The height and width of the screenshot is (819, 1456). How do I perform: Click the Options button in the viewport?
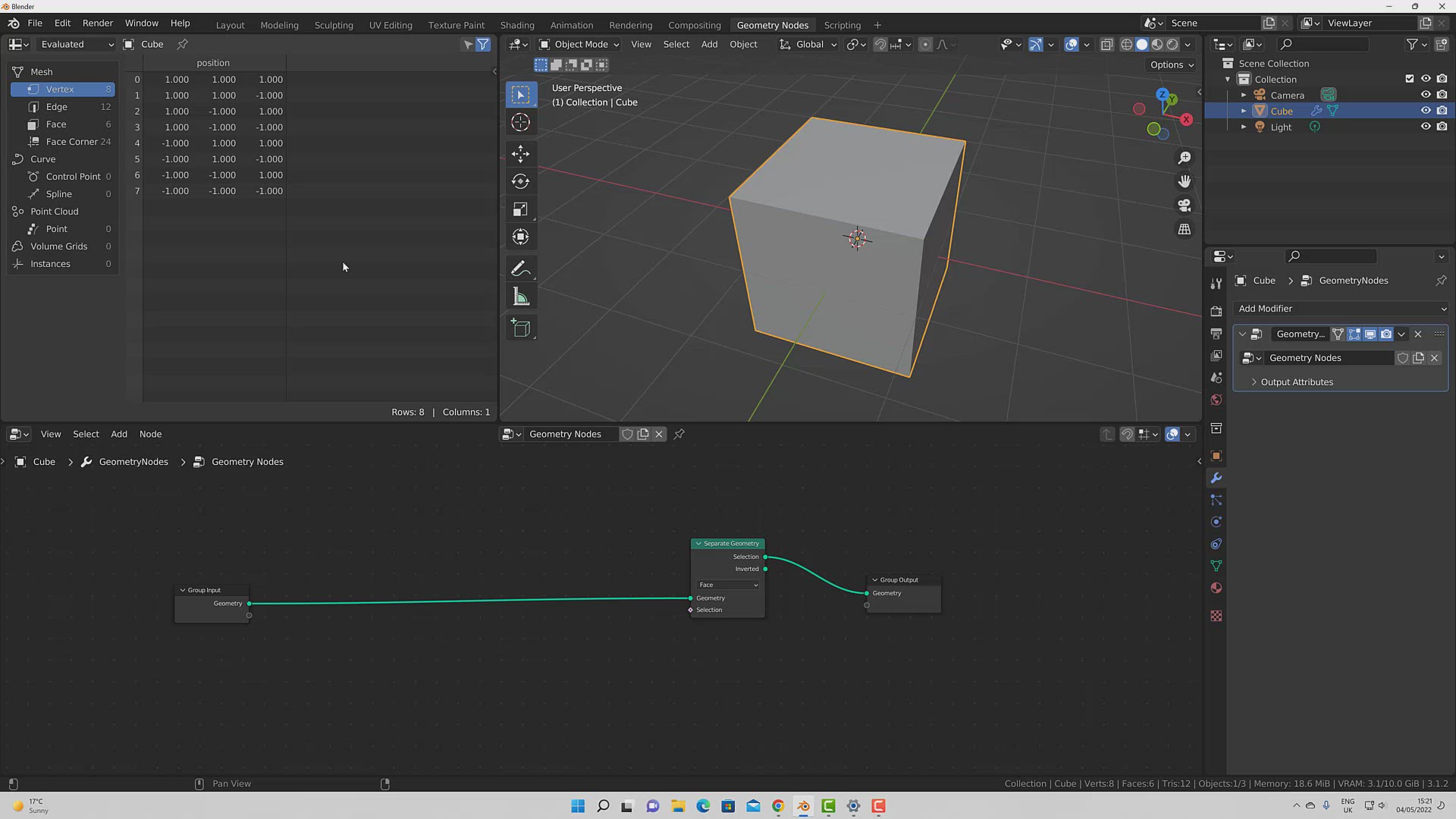(x=1170, y=64)
